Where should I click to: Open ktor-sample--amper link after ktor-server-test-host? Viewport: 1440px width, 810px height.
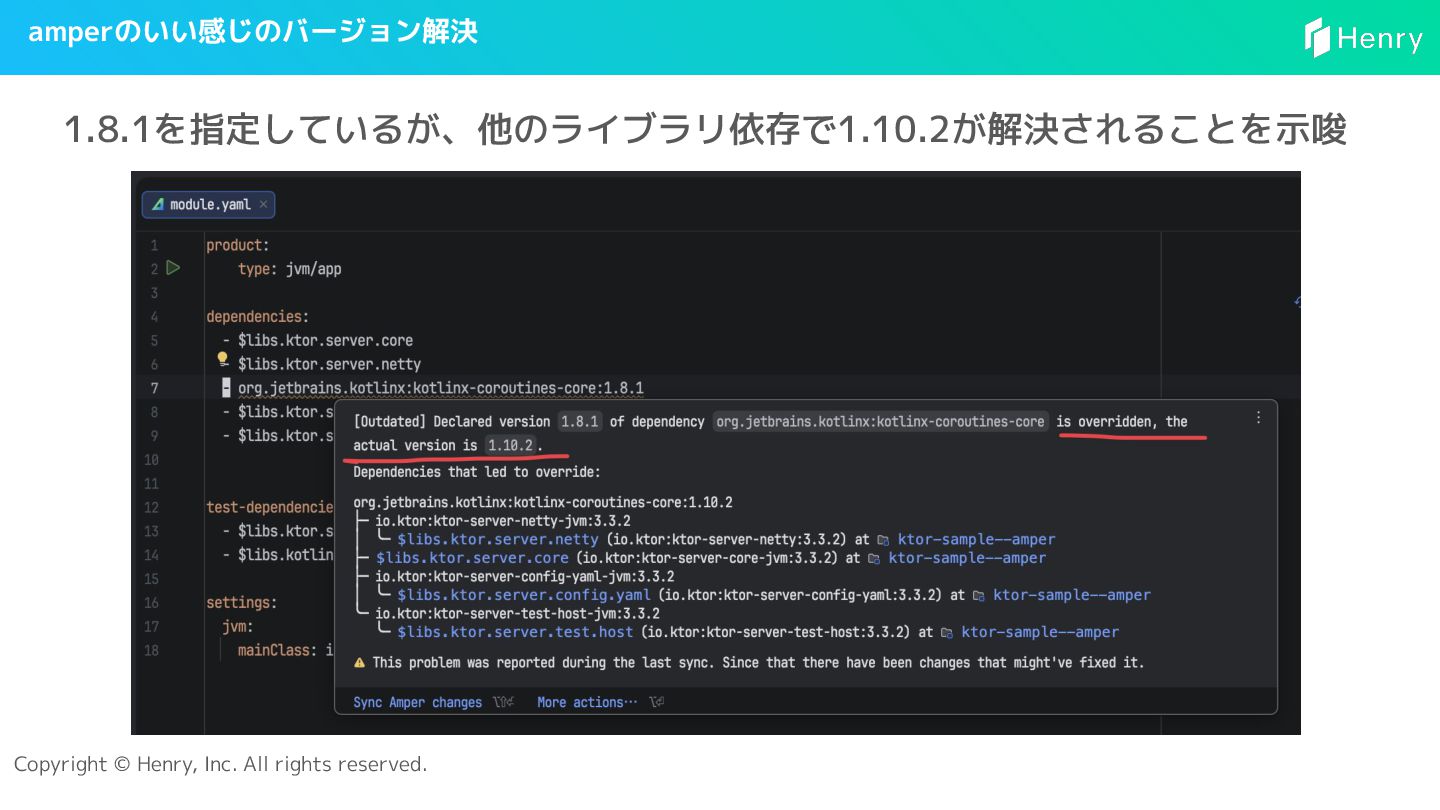1040,632
